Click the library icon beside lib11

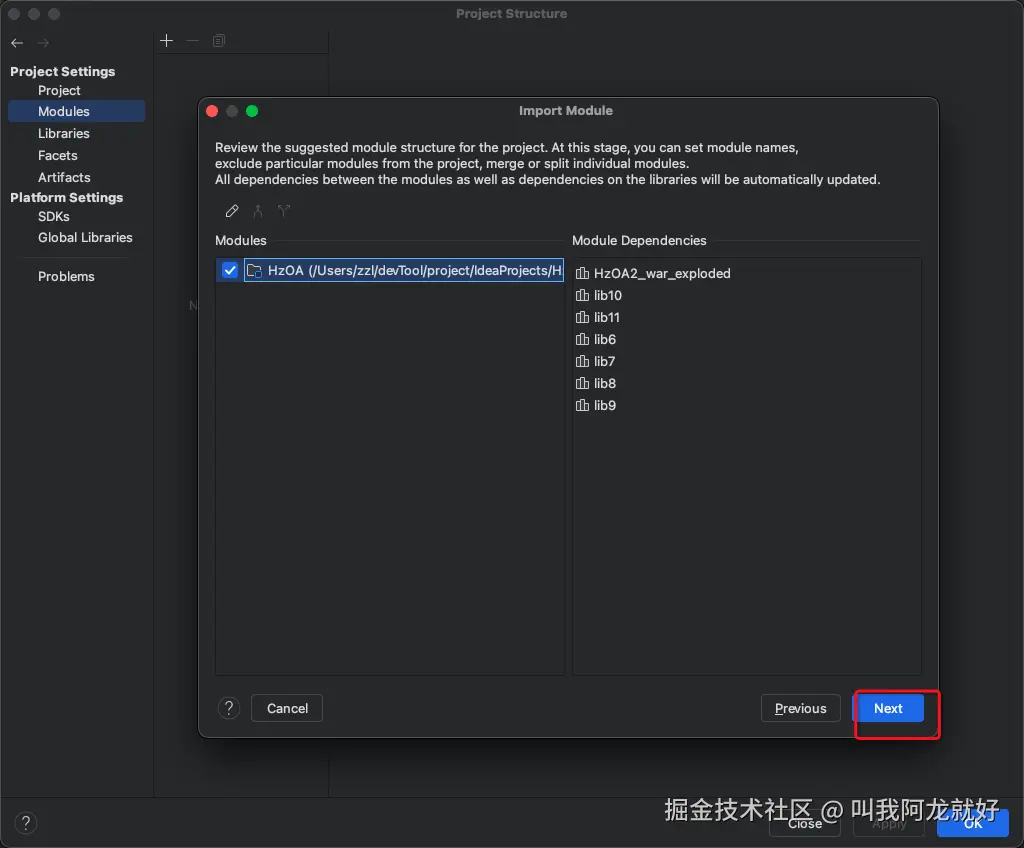[x=582, y=318]
